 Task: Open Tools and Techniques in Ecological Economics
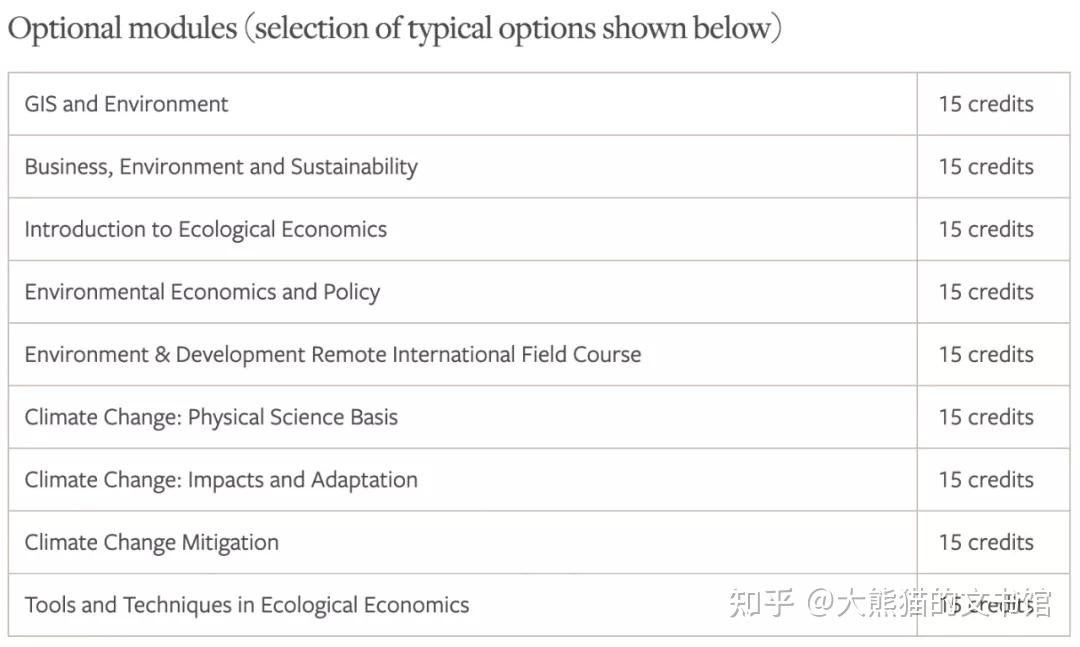[x=247, y=605]
